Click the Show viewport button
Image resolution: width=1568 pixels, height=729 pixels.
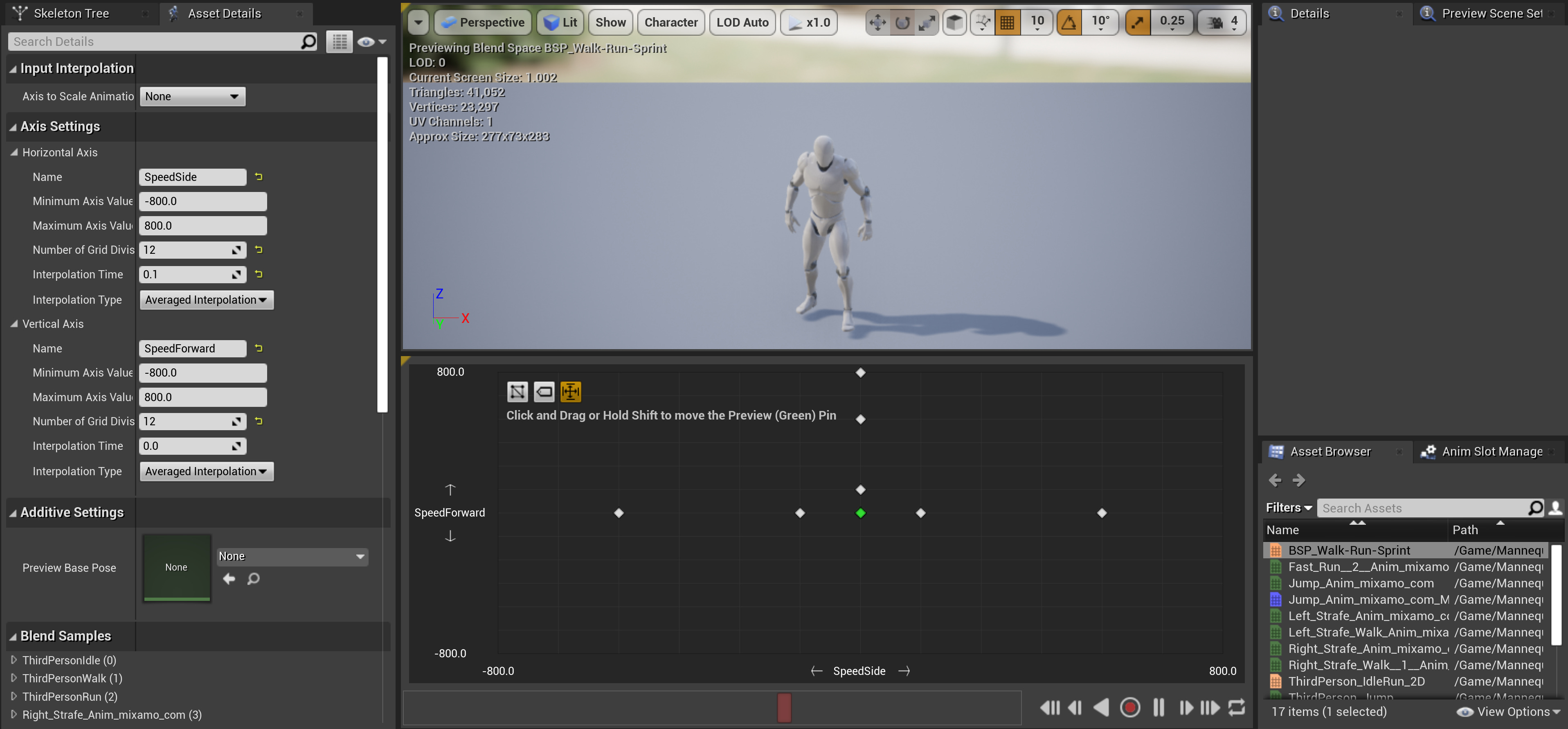pyautogui.click(x=610, y=23)
